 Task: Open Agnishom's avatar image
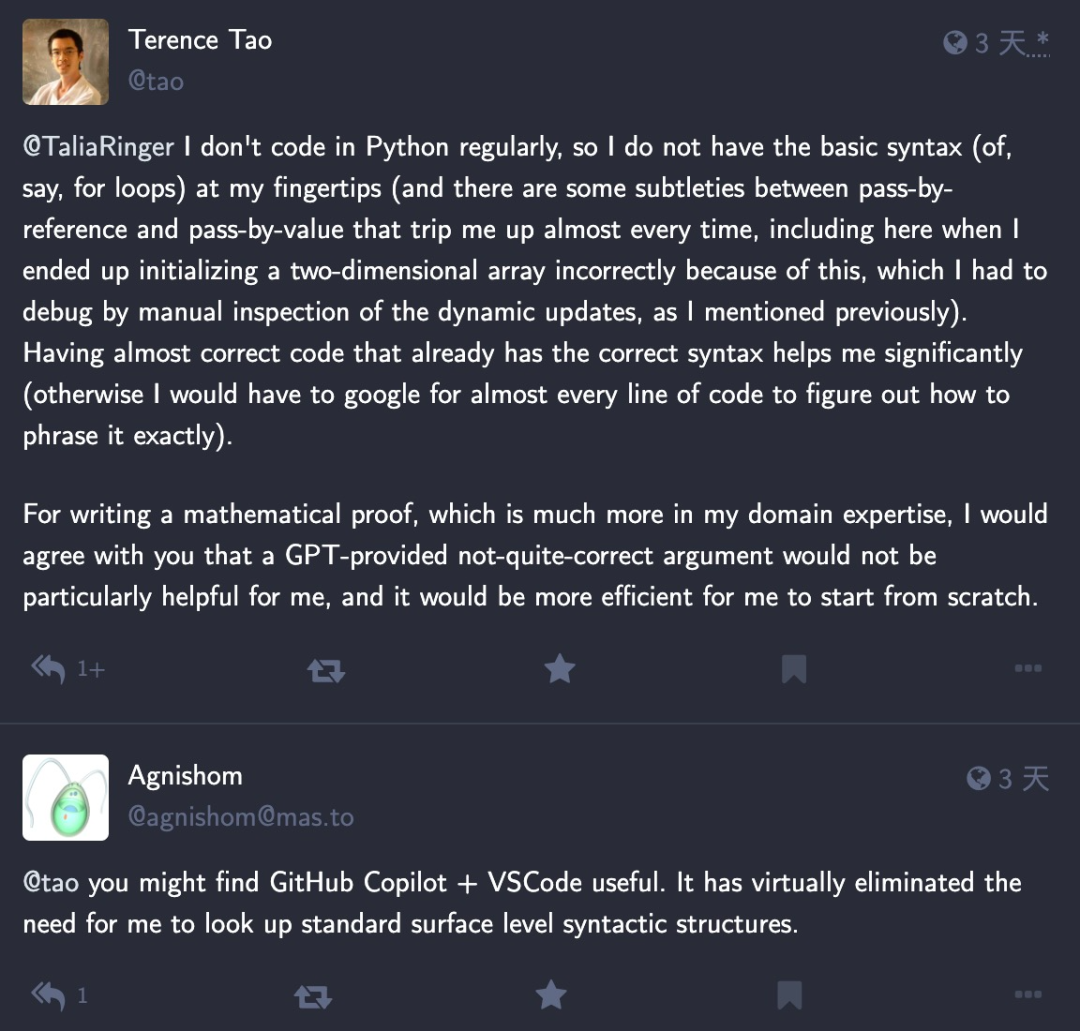point(66,797)
